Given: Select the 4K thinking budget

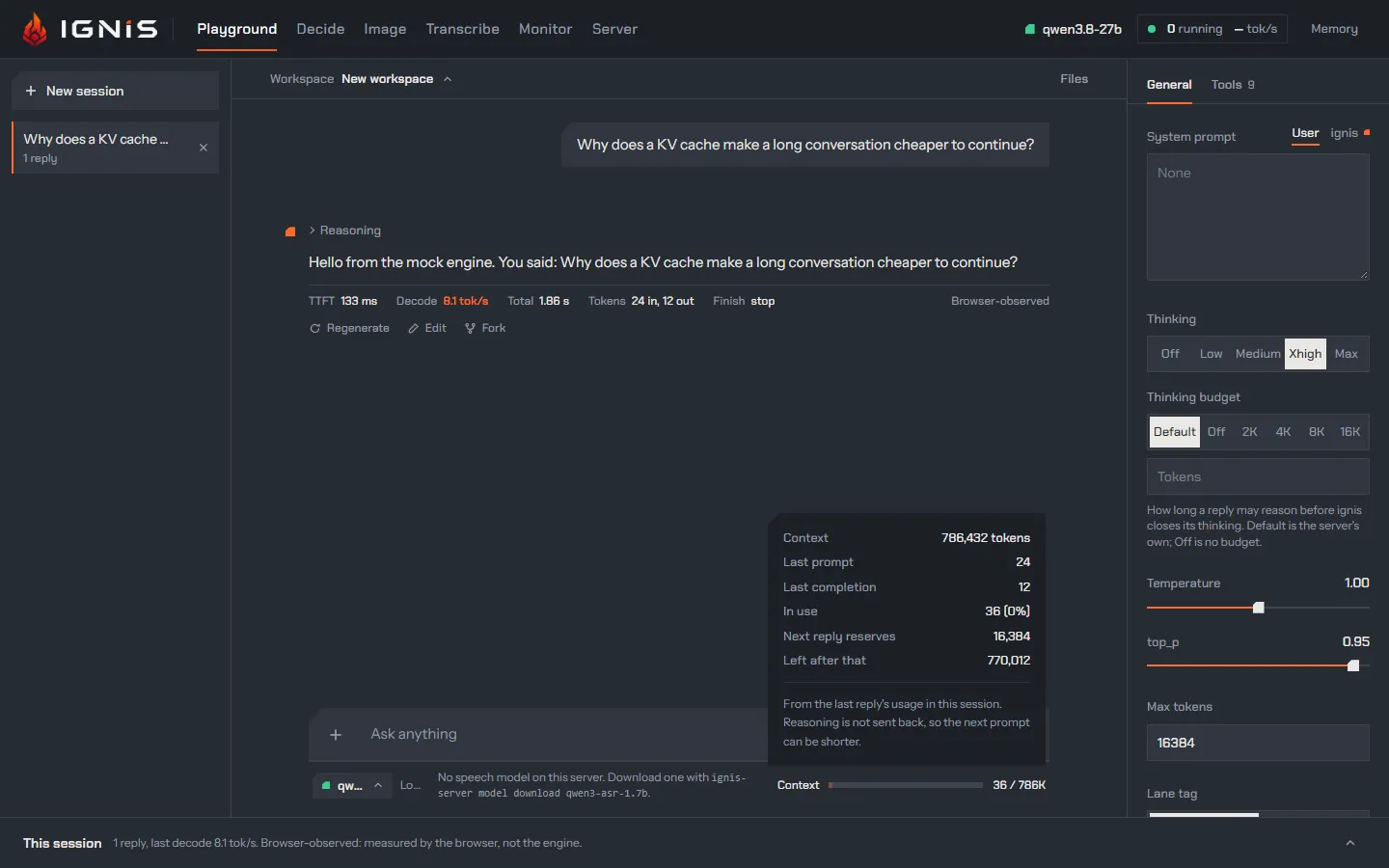Looking at the screenshot, I should [x=1283, y=432].
